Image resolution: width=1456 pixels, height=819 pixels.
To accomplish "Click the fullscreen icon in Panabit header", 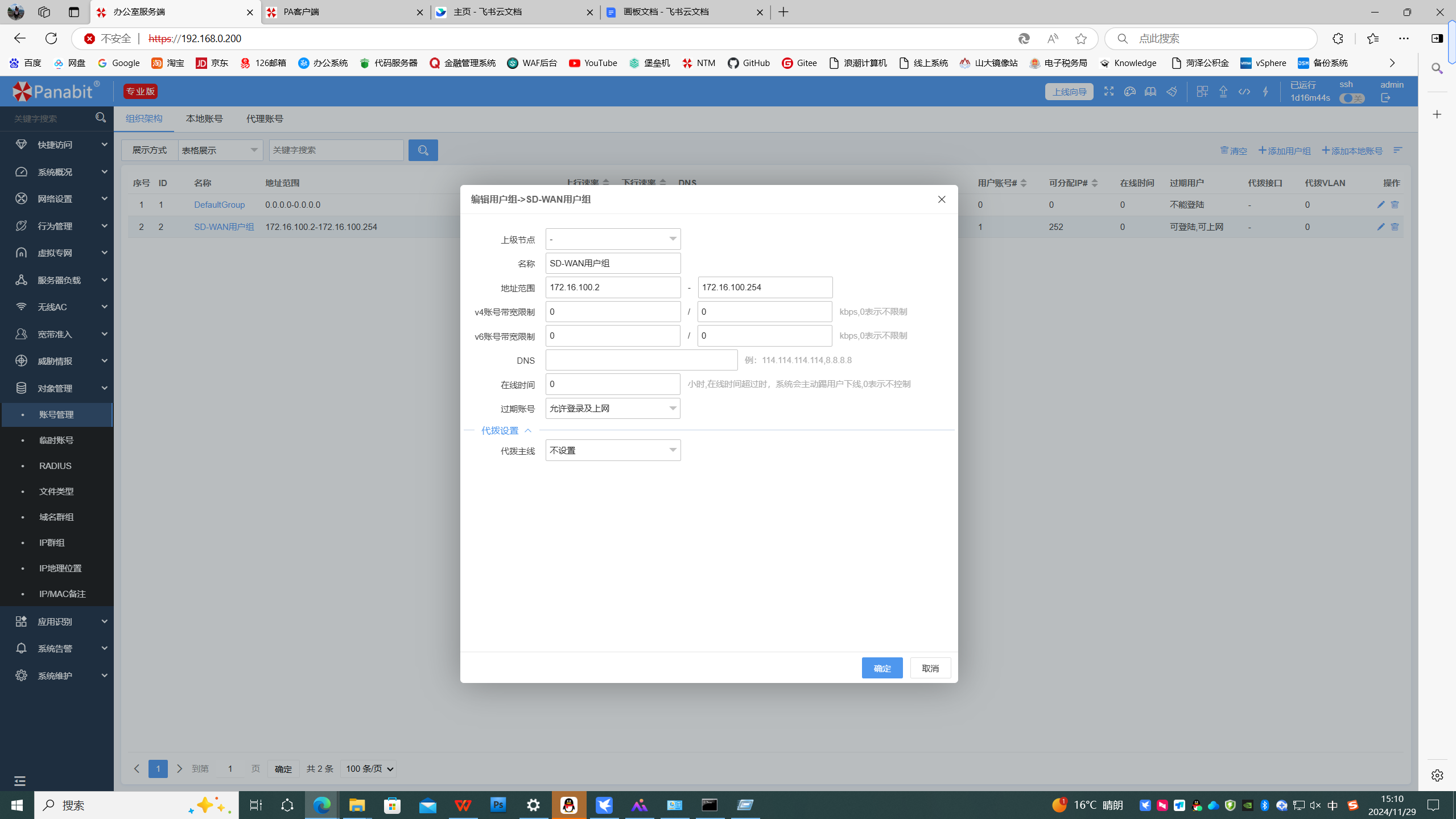I will 1108,91.
